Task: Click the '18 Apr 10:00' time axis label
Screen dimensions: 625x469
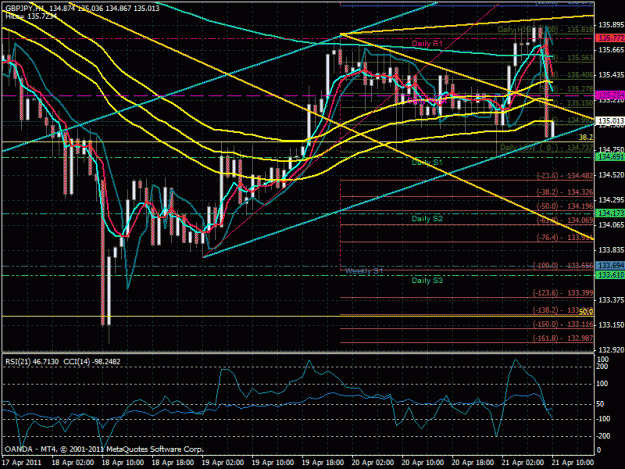Action: click(x=123, y=463)
